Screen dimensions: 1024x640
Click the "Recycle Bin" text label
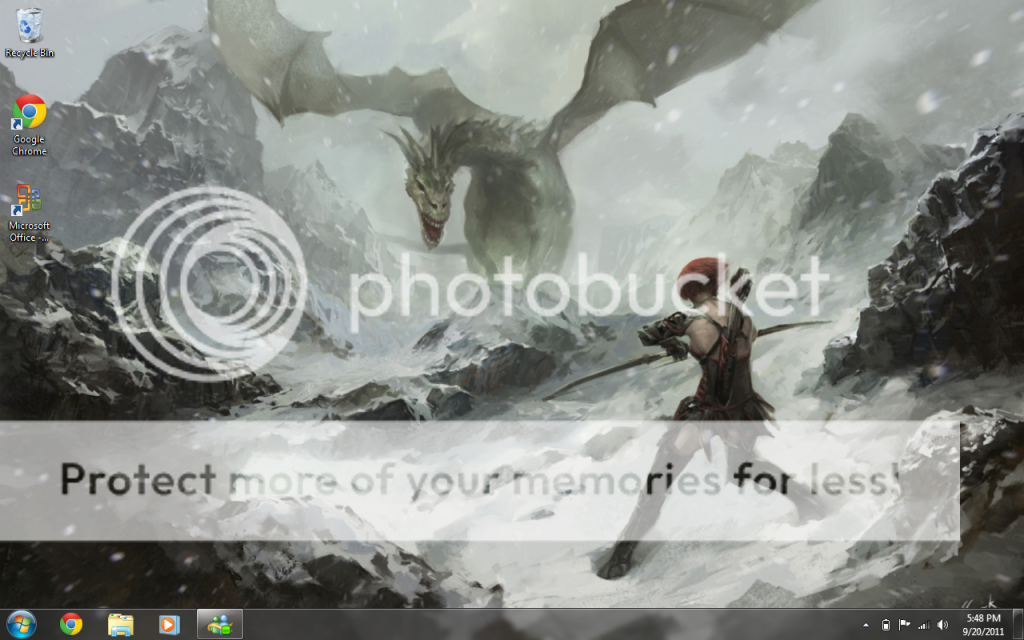[29, 52]
